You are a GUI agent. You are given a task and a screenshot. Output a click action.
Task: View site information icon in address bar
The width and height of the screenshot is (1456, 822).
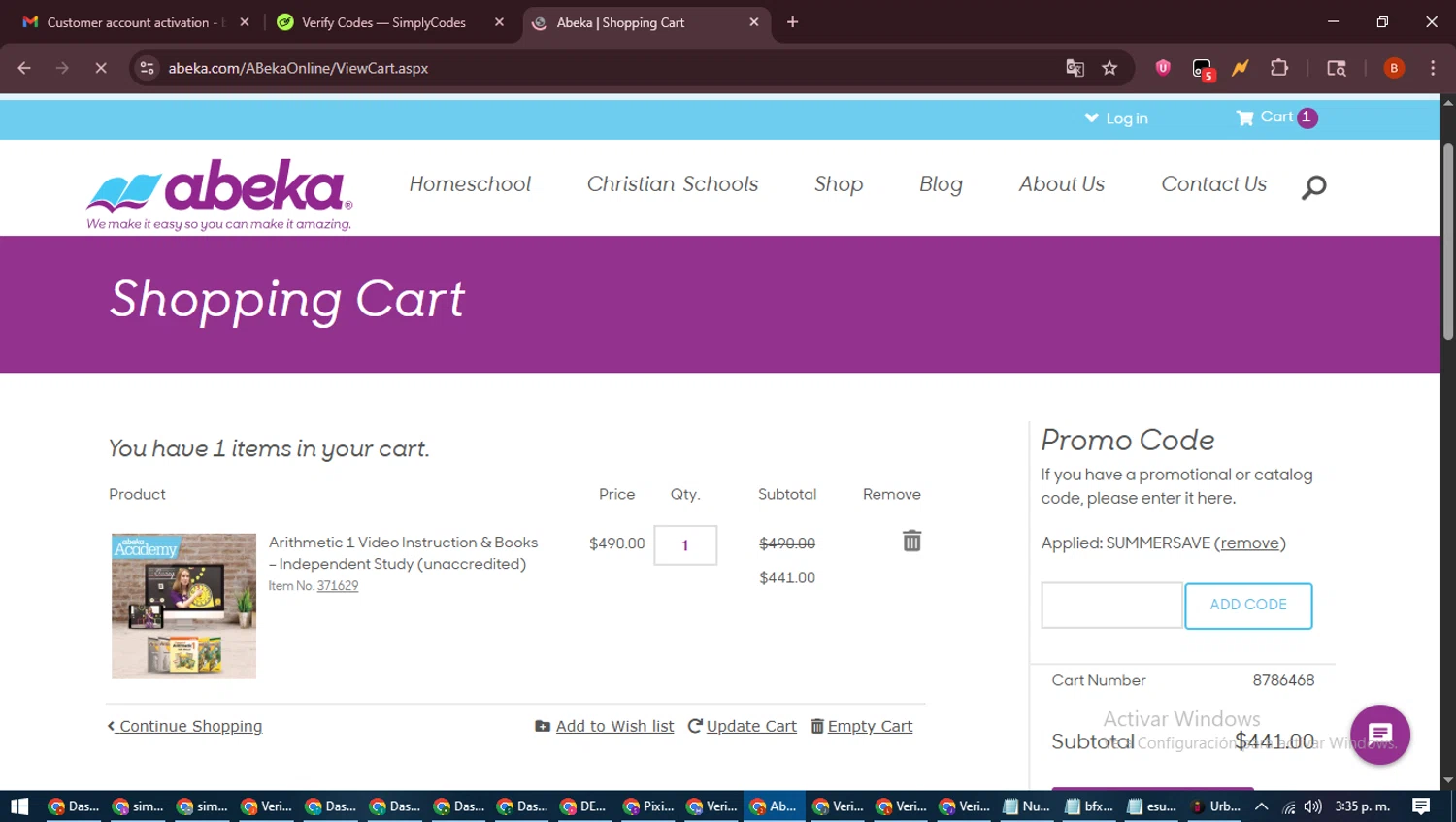(147, 68)
